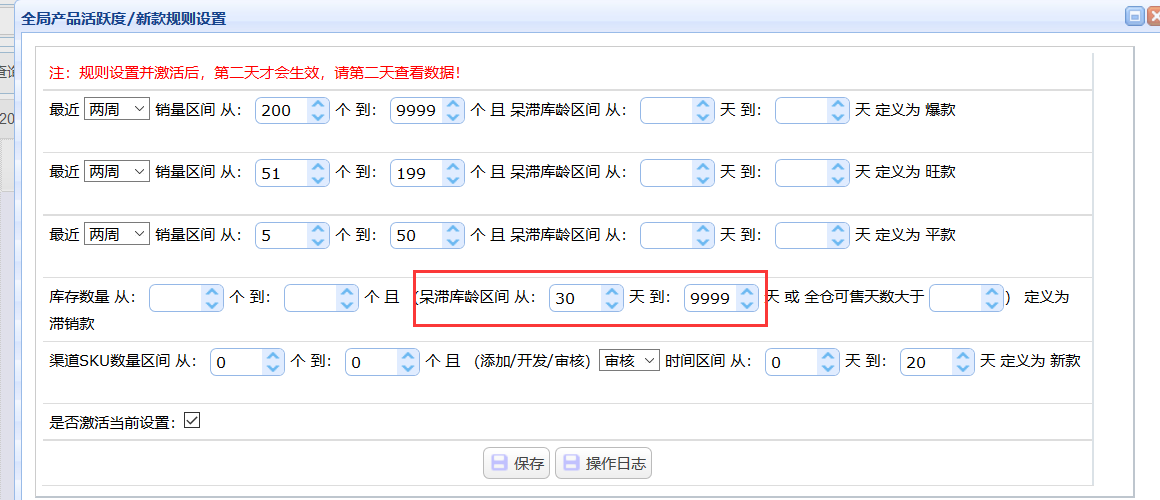
Task: Click the red 注 rule notice text
Action: [x=255, y=73]
